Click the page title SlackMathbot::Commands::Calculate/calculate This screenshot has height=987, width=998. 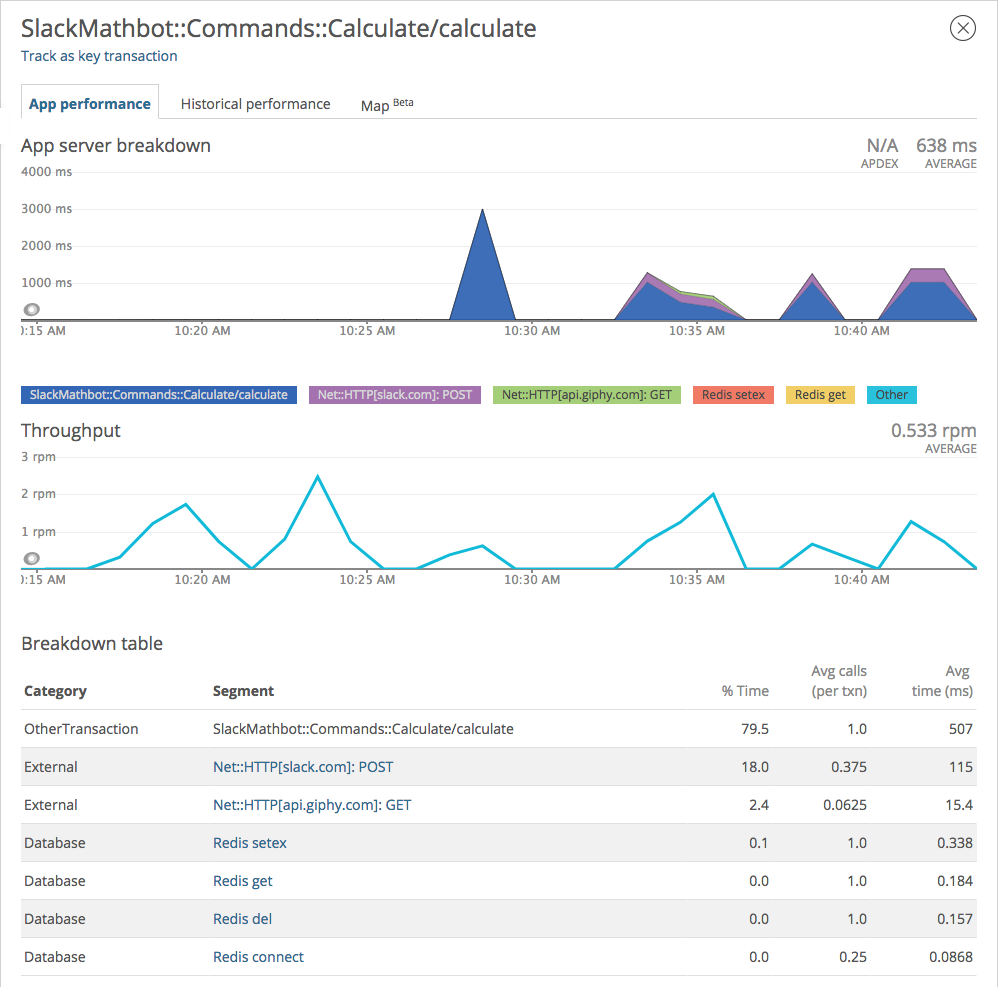tap(278, 29)
